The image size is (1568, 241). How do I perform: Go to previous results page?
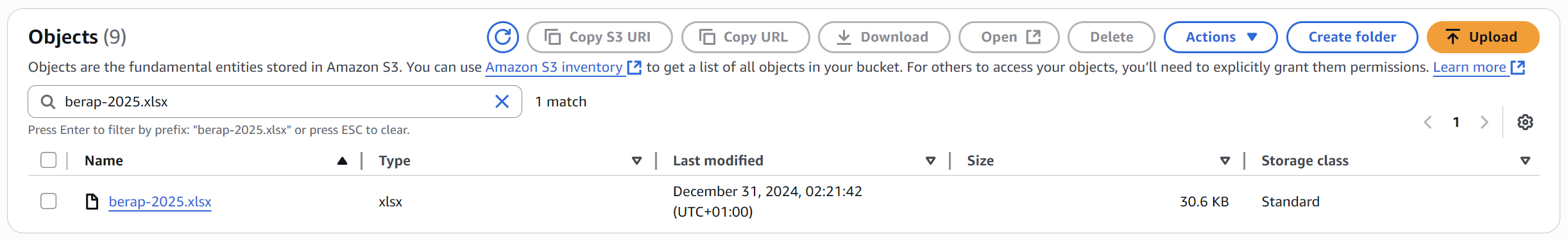(1427, 122)
